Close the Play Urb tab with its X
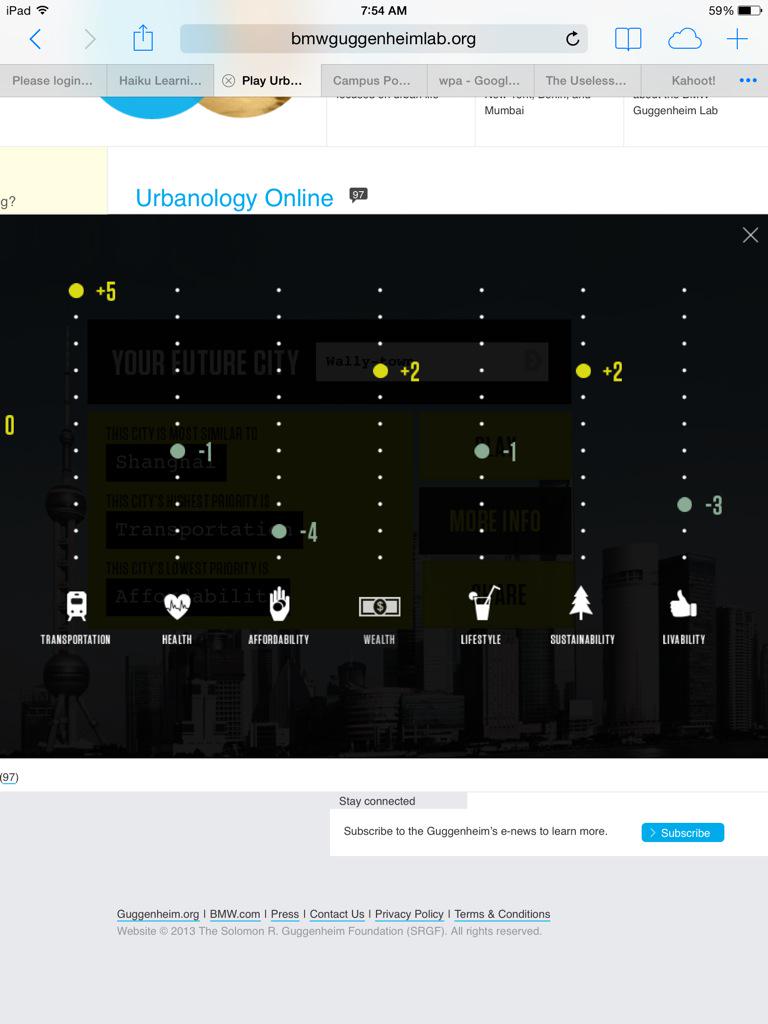This screenshot has width=768, height=1024. 229,80
